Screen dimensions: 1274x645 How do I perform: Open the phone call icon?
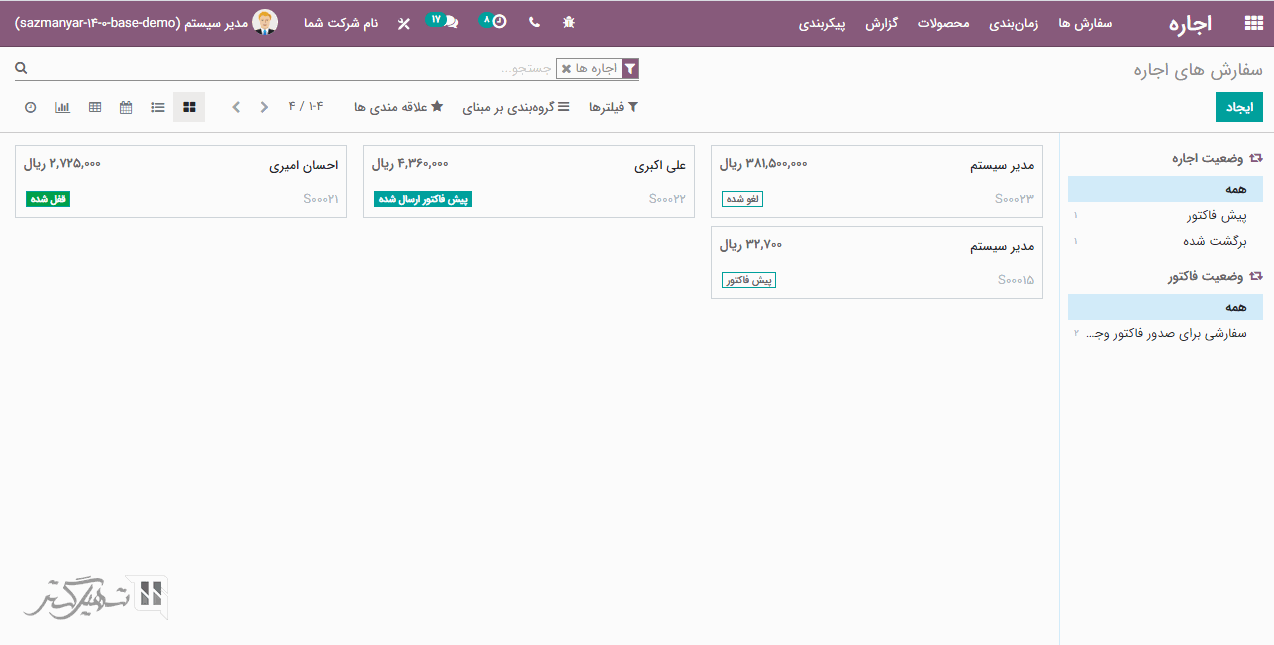(x=534, y=22)
